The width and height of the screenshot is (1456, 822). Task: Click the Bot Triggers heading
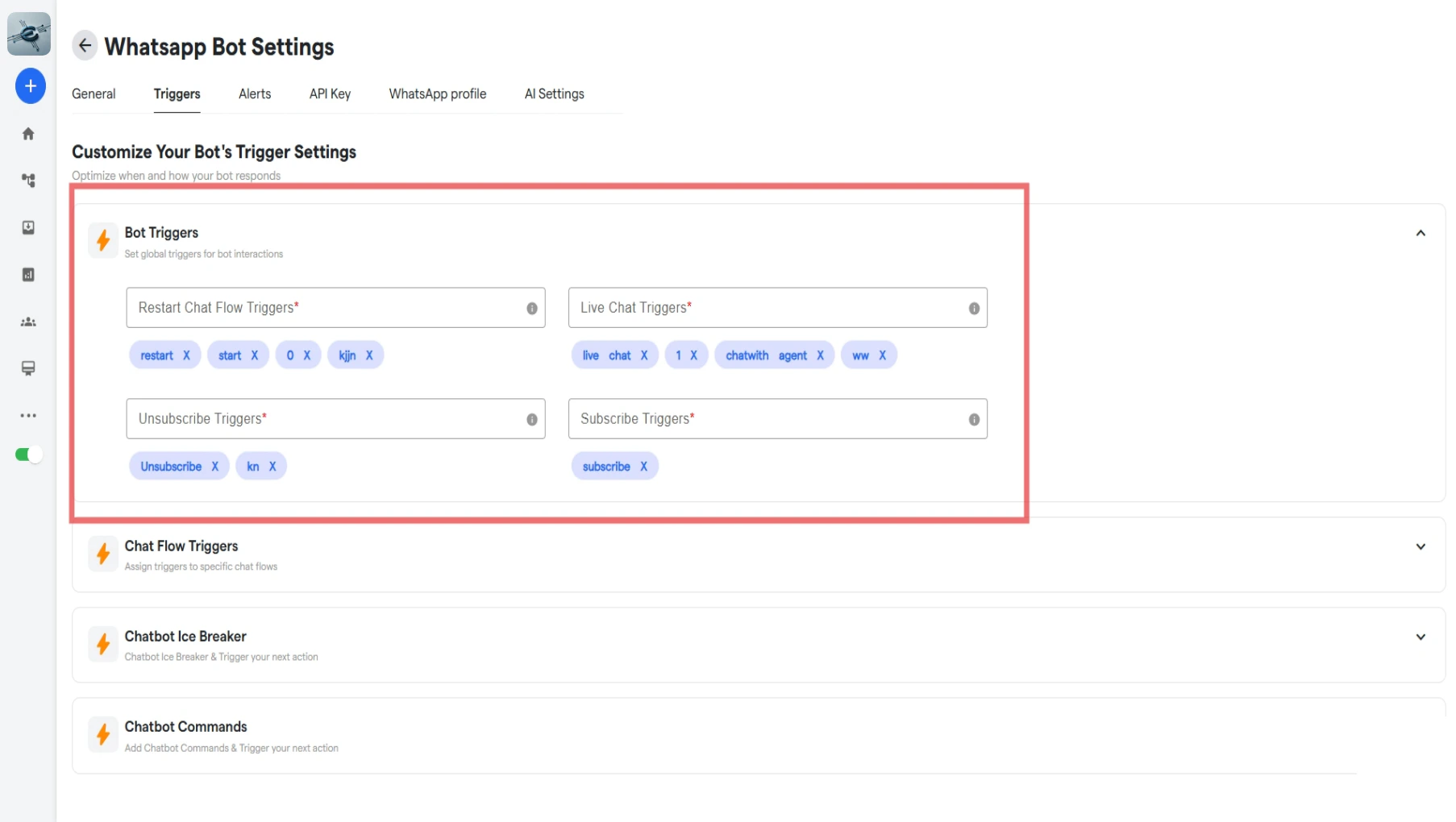coord(161,233)
